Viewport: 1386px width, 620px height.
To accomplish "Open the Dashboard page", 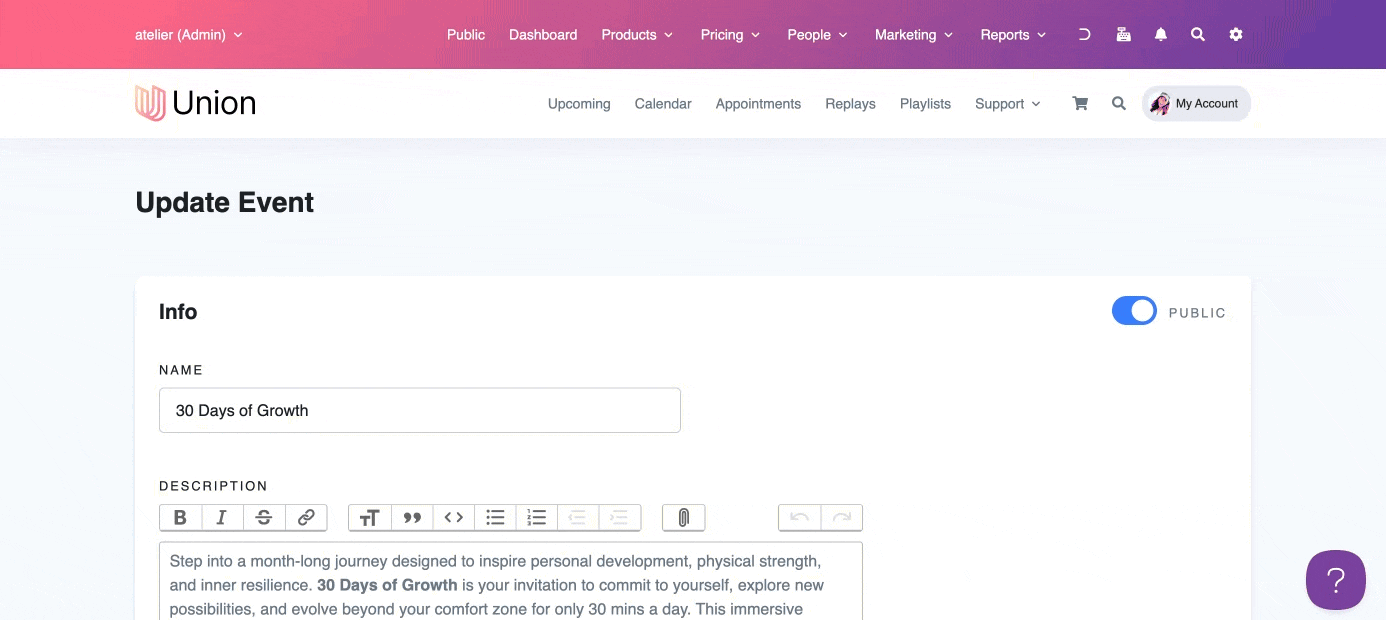I will pos(543,34).
